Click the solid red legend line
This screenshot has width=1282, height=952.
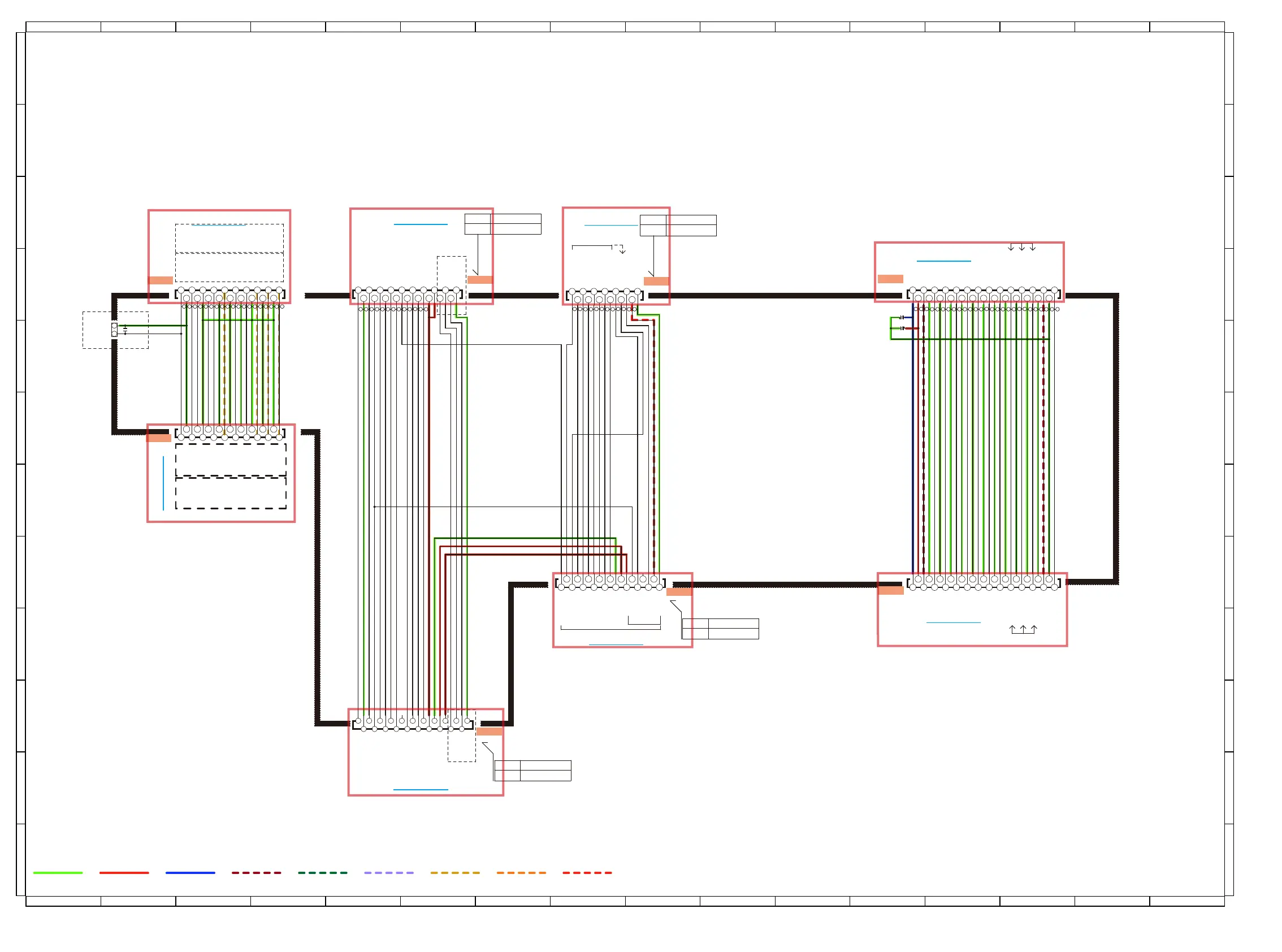coord(124,872)
